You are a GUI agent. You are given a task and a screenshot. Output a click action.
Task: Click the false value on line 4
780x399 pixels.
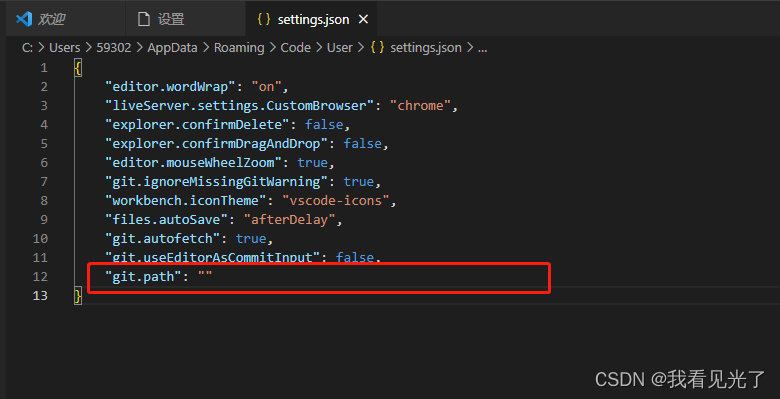click(x=324, y=124)
